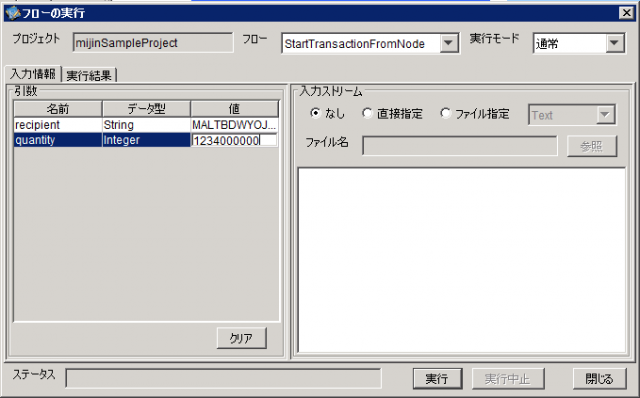Click the データ型 column header
Image resolution: width=640 pixels, height=398 pixels.
tap(146, 109)
